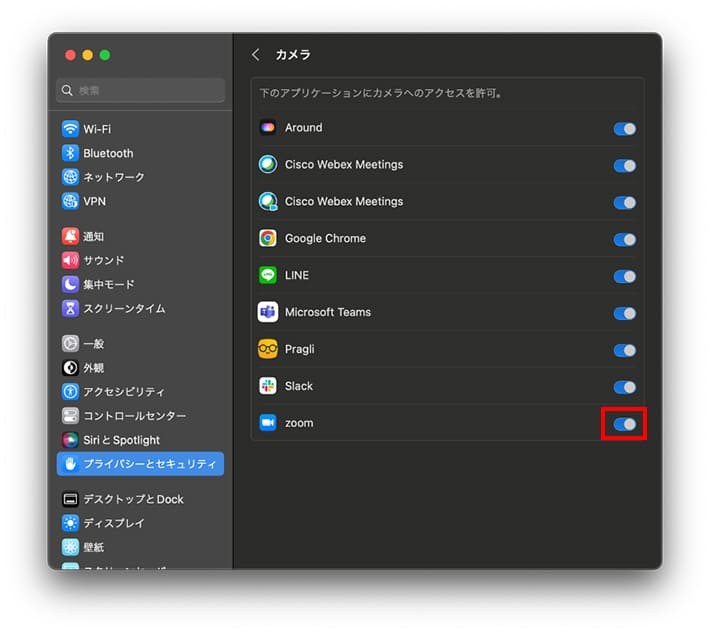
Task: Click the Microsoft Teams app icon
Action: pos(268,312)
